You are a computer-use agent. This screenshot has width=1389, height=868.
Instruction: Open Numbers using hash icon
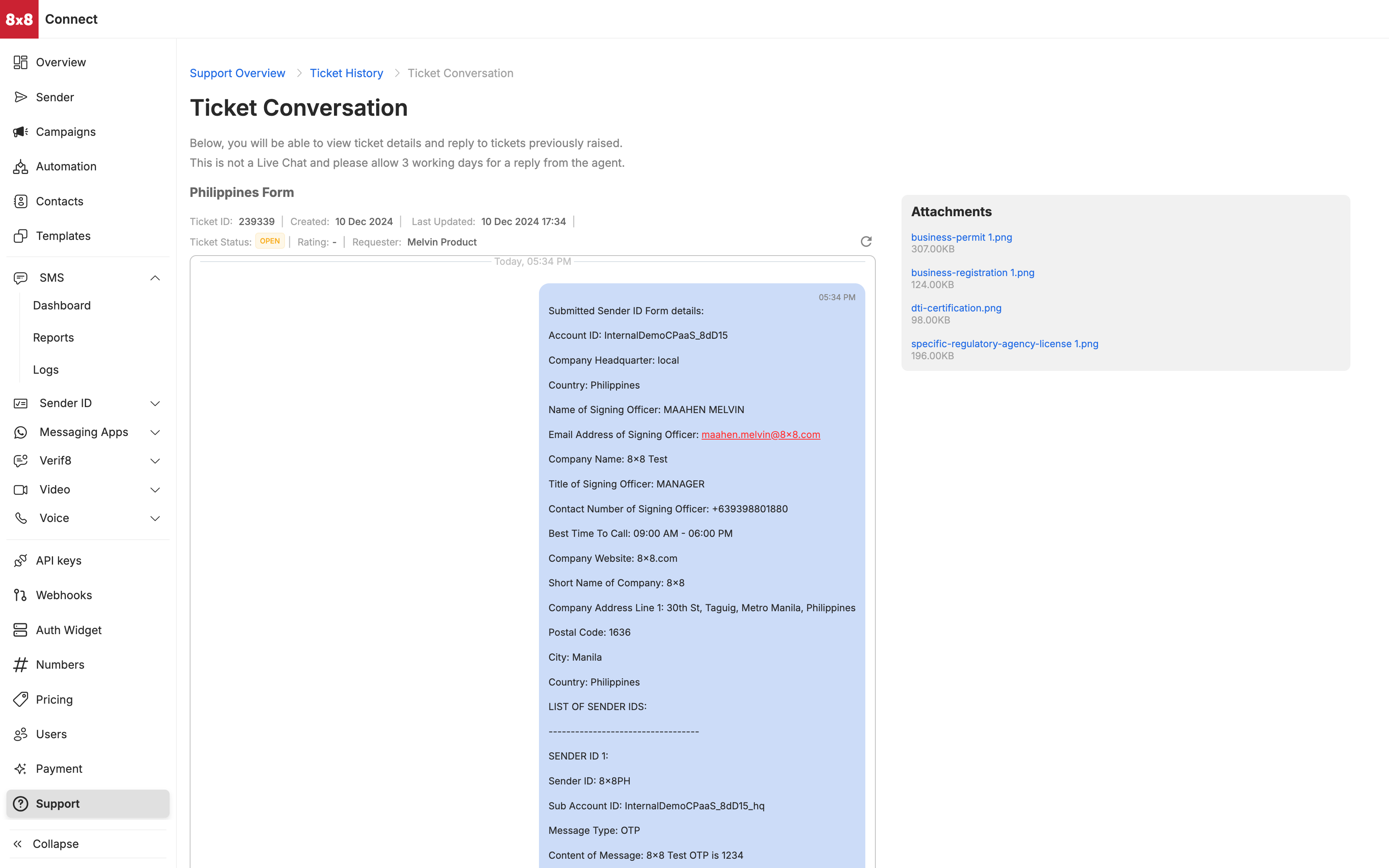(20, 665)
